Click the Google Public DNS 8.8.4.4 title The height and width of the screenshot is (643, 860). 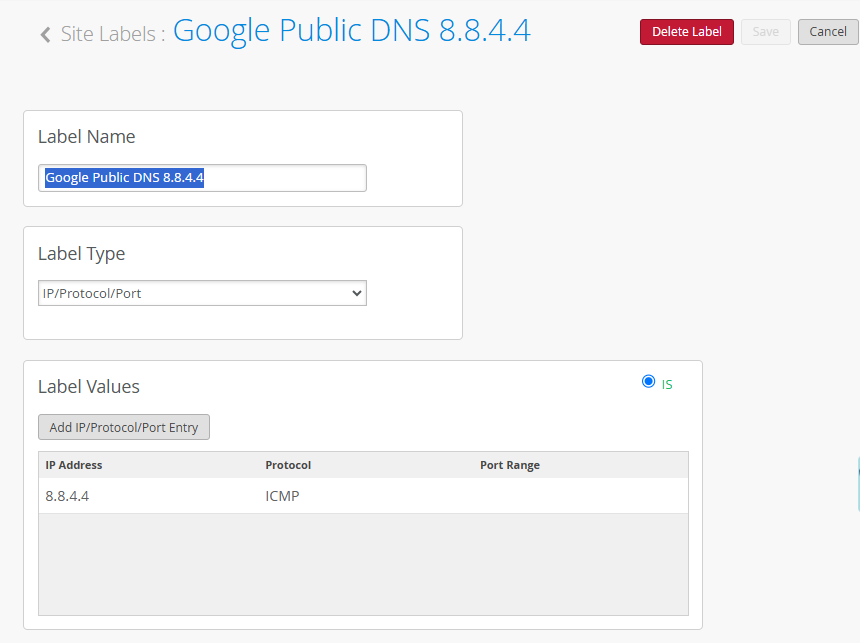click(x=352, y=31)
